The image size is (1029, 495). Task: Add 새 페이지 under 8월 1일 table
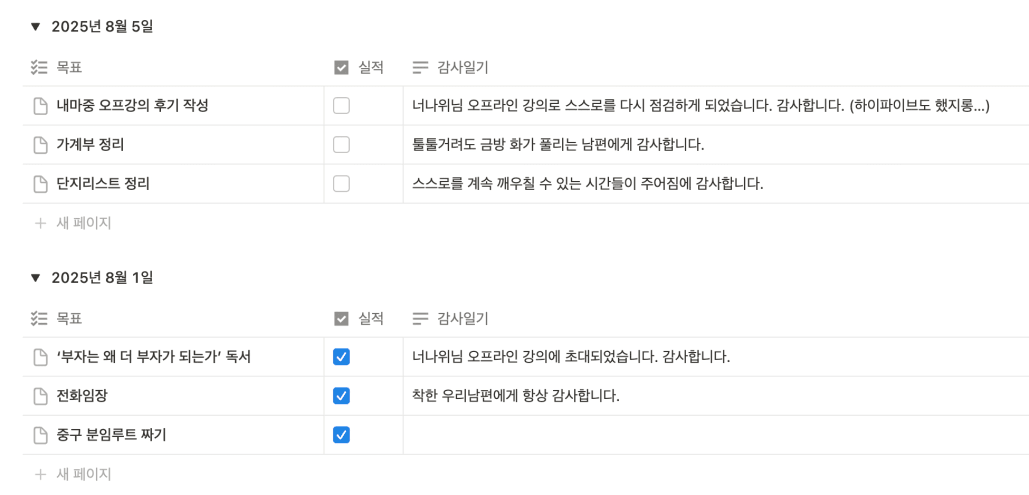click(x=73, y=474)
